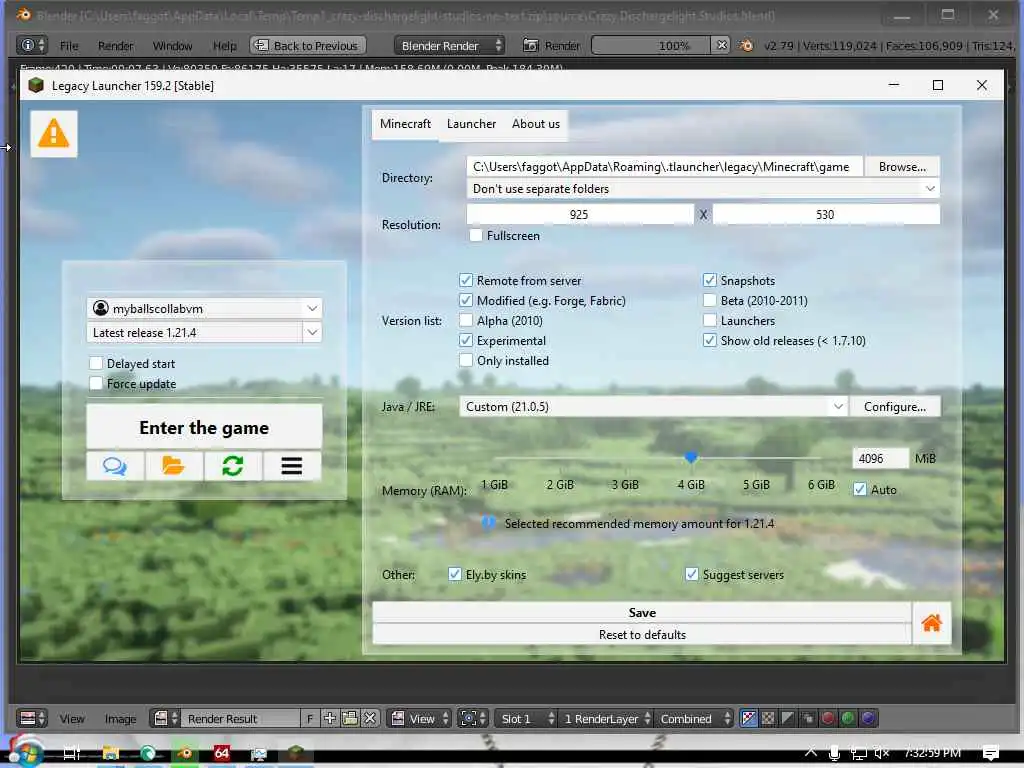Toggle Auto memory checkbox

(860, 489)
